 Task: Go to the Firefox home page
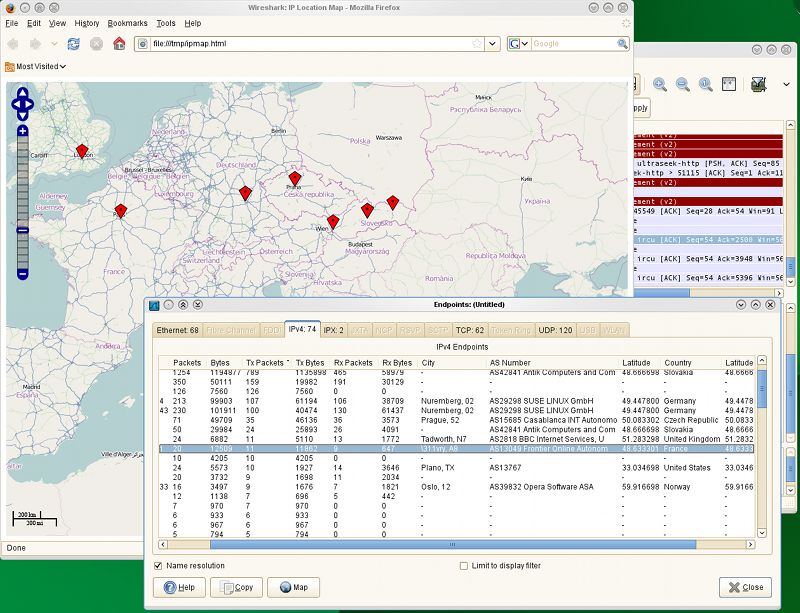119,44
